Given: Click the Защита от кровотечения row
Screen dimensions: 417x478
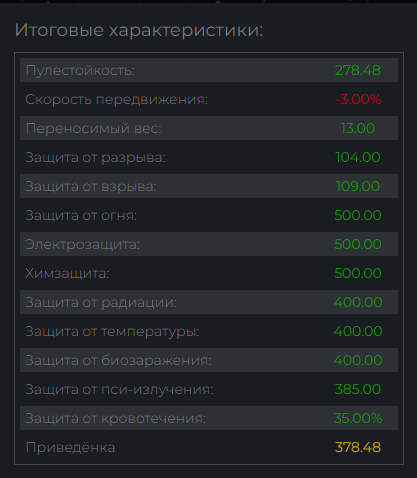Looking at the screenshot, I should pyautogui.click(x=209, y=418).
